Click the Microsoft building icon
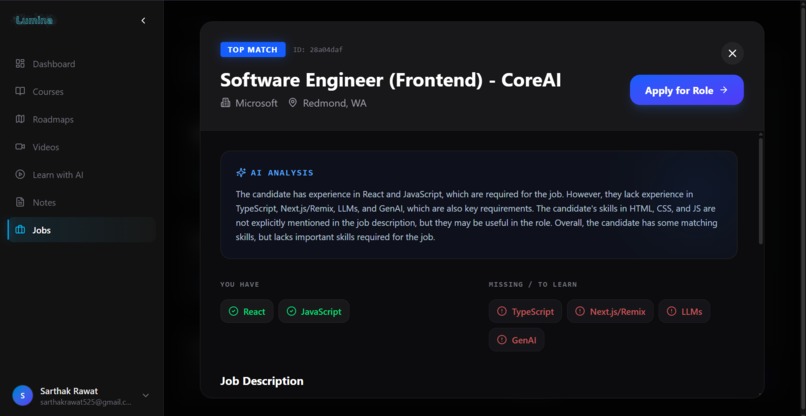Screen dimensions: 806x416 click(225, 103)
